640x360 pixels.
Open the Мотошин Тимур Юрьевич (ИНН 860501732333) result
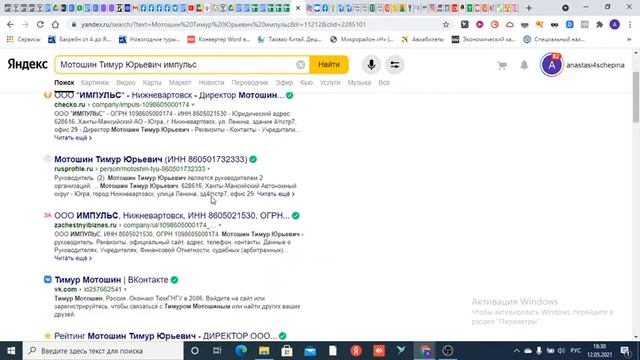(x=151, y=159)
